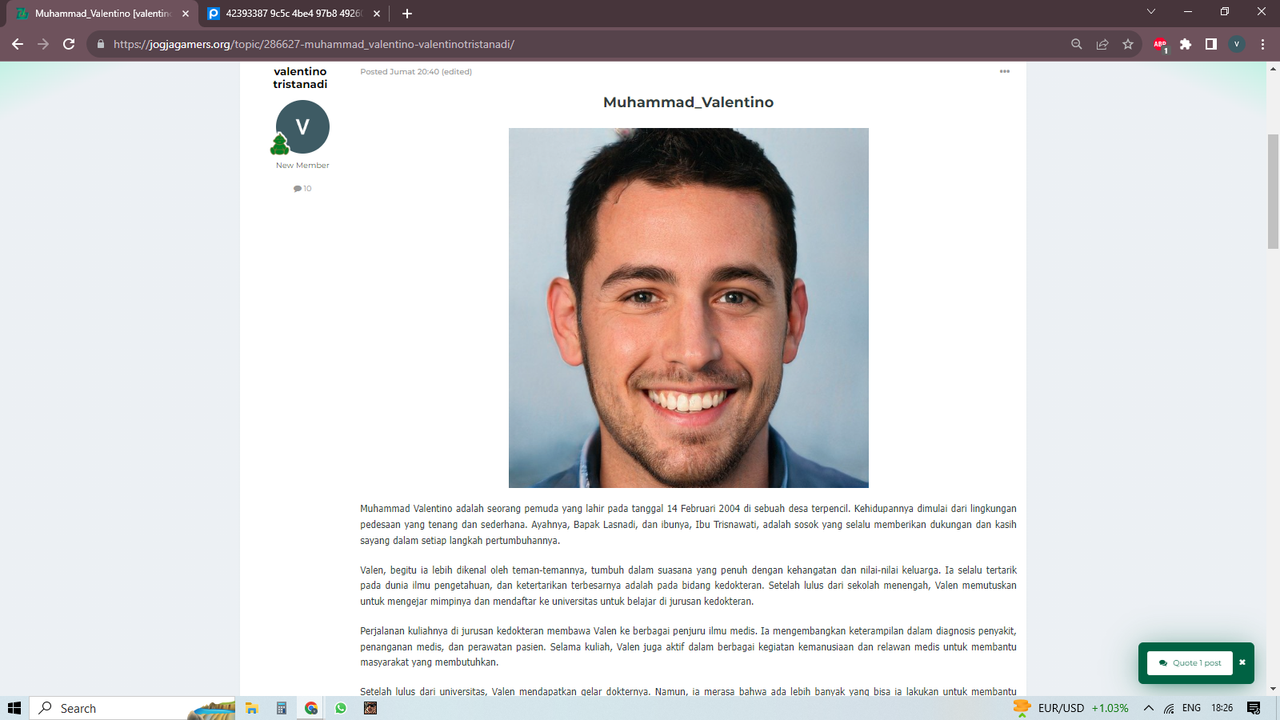This screenshot has width=1280, height=720.
Task: Open post options three-dot menu
Action: 1004,72
